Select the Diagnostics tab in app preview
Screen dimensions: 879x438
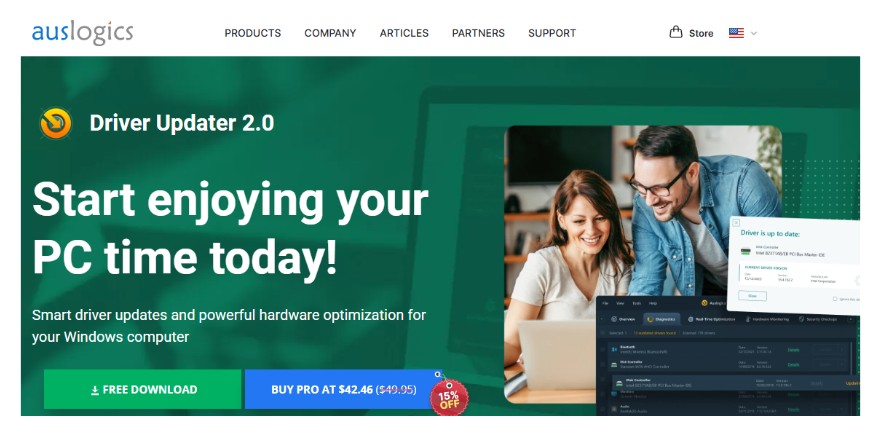pyautogui.click(x=661, y=319)
